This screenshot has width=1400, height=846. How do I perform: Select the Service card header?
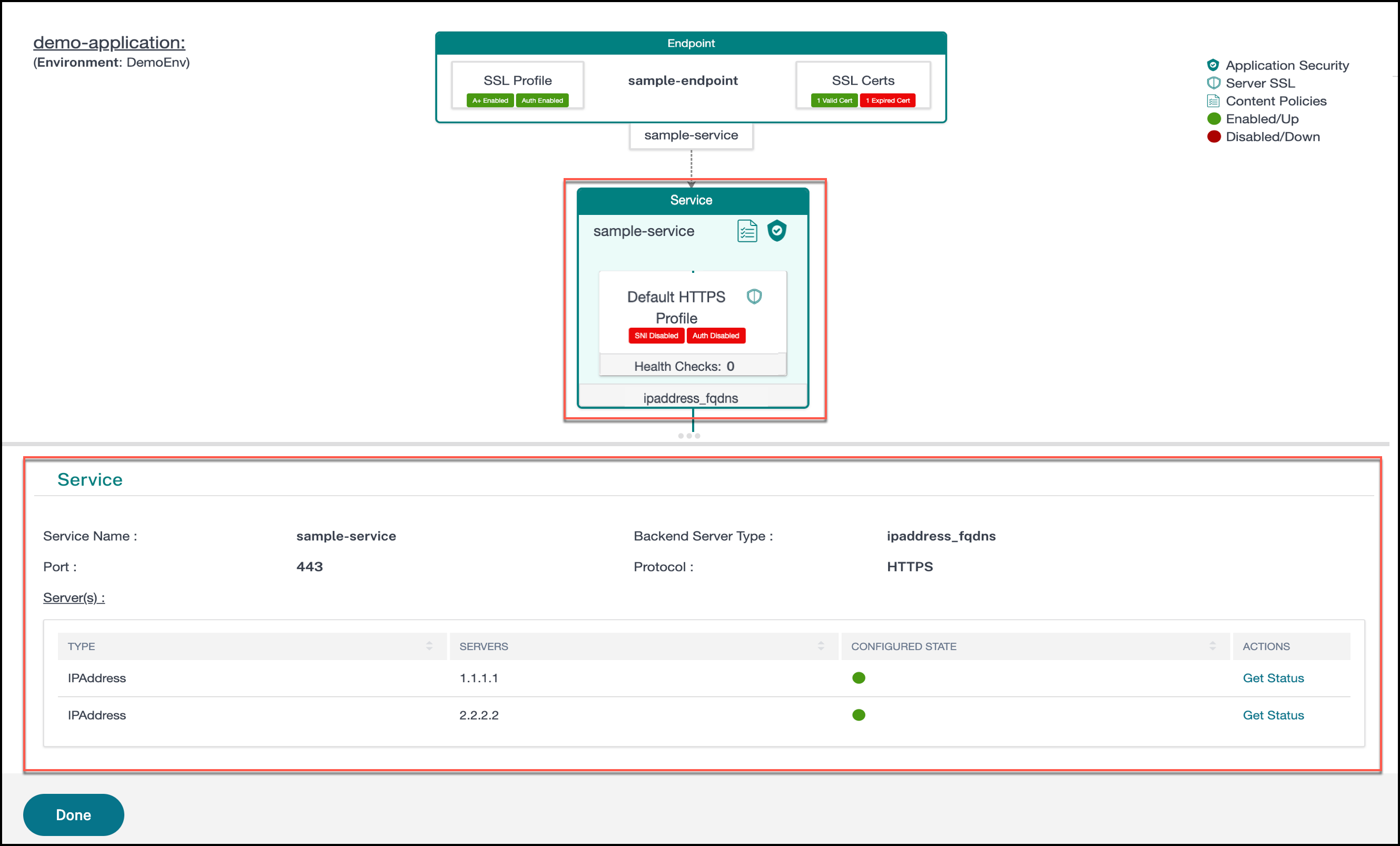[693, 201]
